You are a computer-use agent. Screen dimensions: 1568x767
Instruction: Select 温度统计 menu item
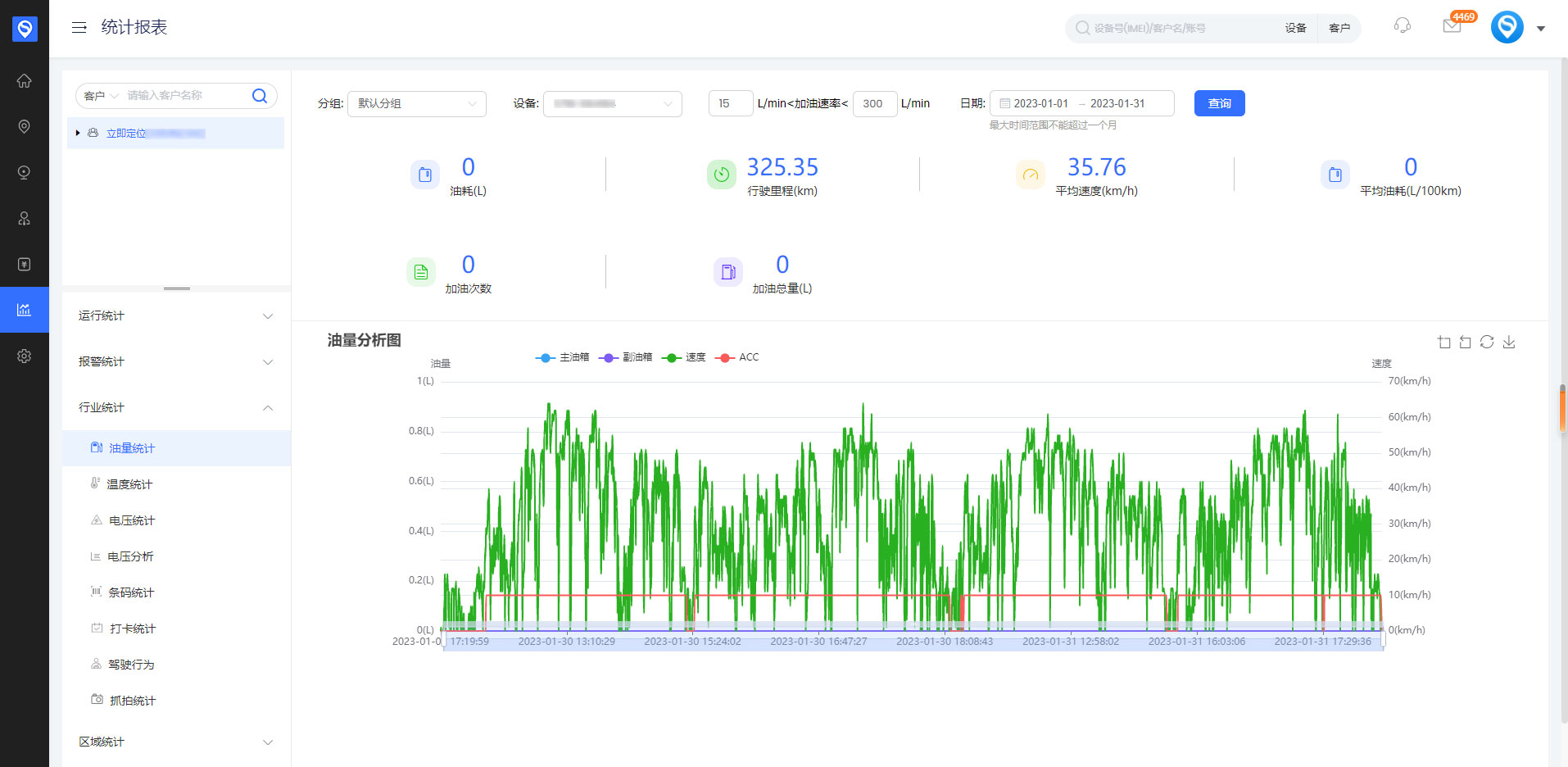pyautogui.click(x=176, y=484)
